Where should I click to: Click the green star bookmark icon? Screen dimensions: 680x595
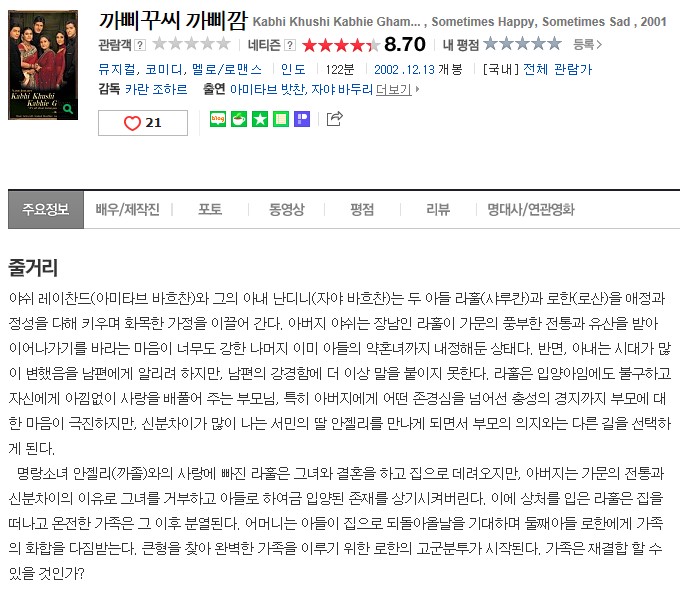(x=260, y=119)
